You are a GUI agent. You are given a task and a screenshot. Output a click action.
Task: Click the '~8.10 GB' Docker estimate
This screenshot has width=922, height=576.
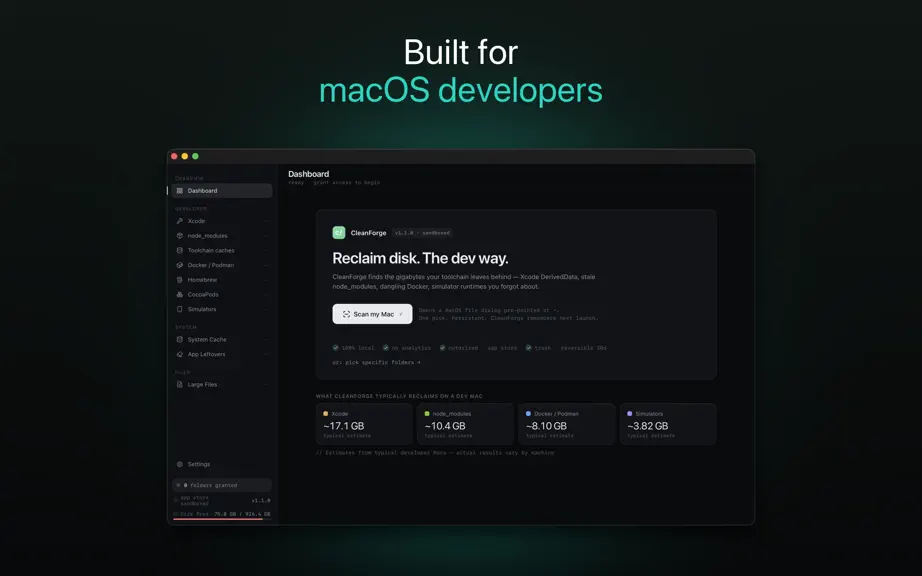tap(546, 426)
